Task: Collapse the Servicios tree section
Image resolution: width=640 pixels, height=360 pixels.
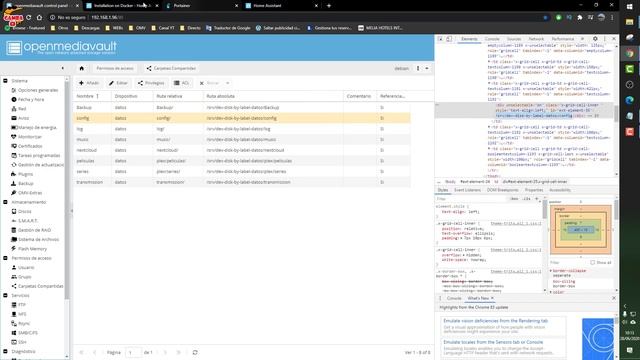Action: coord(5,296)
